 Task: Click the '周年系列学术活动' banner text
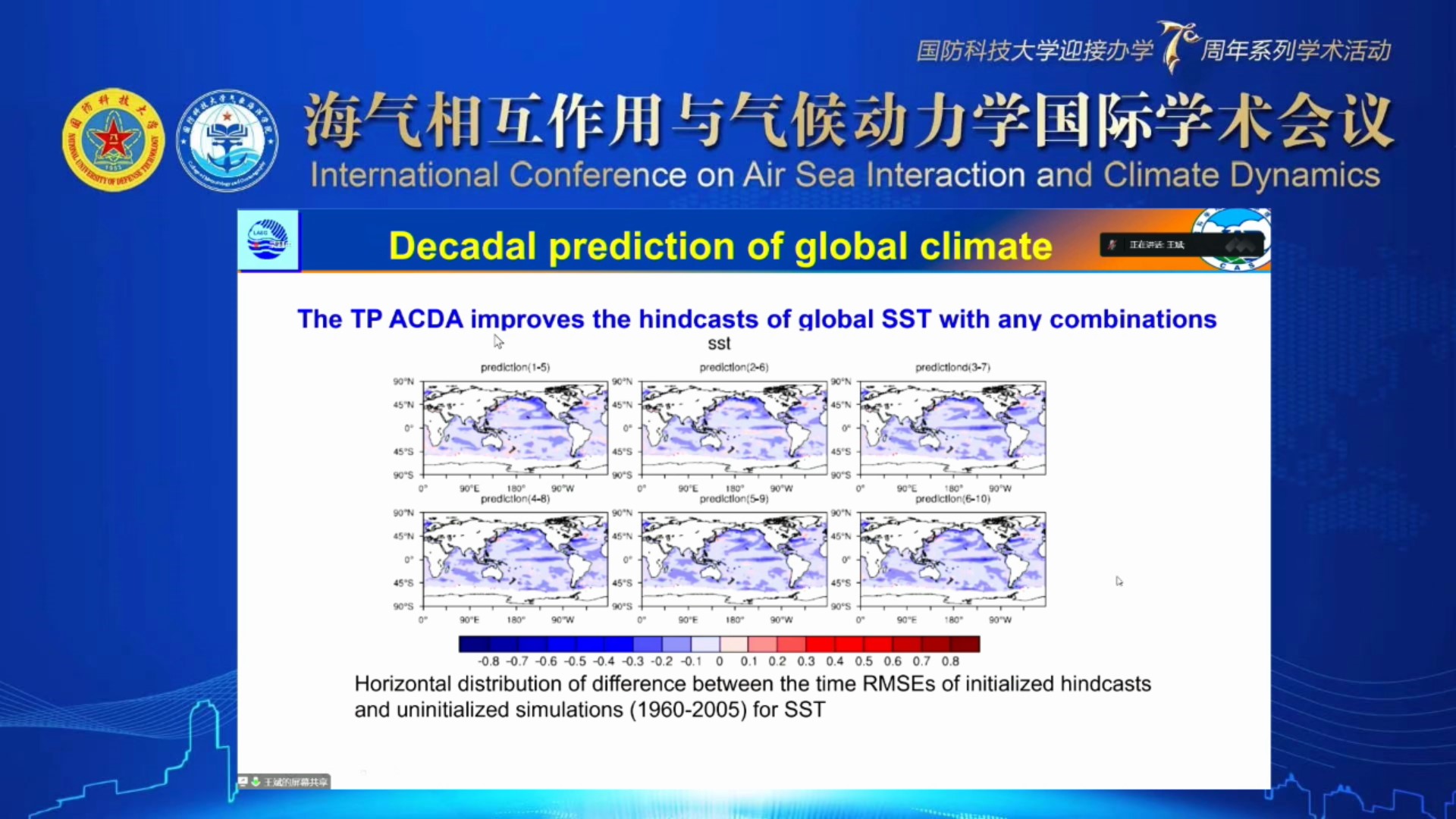click(x=1296, y=50)
